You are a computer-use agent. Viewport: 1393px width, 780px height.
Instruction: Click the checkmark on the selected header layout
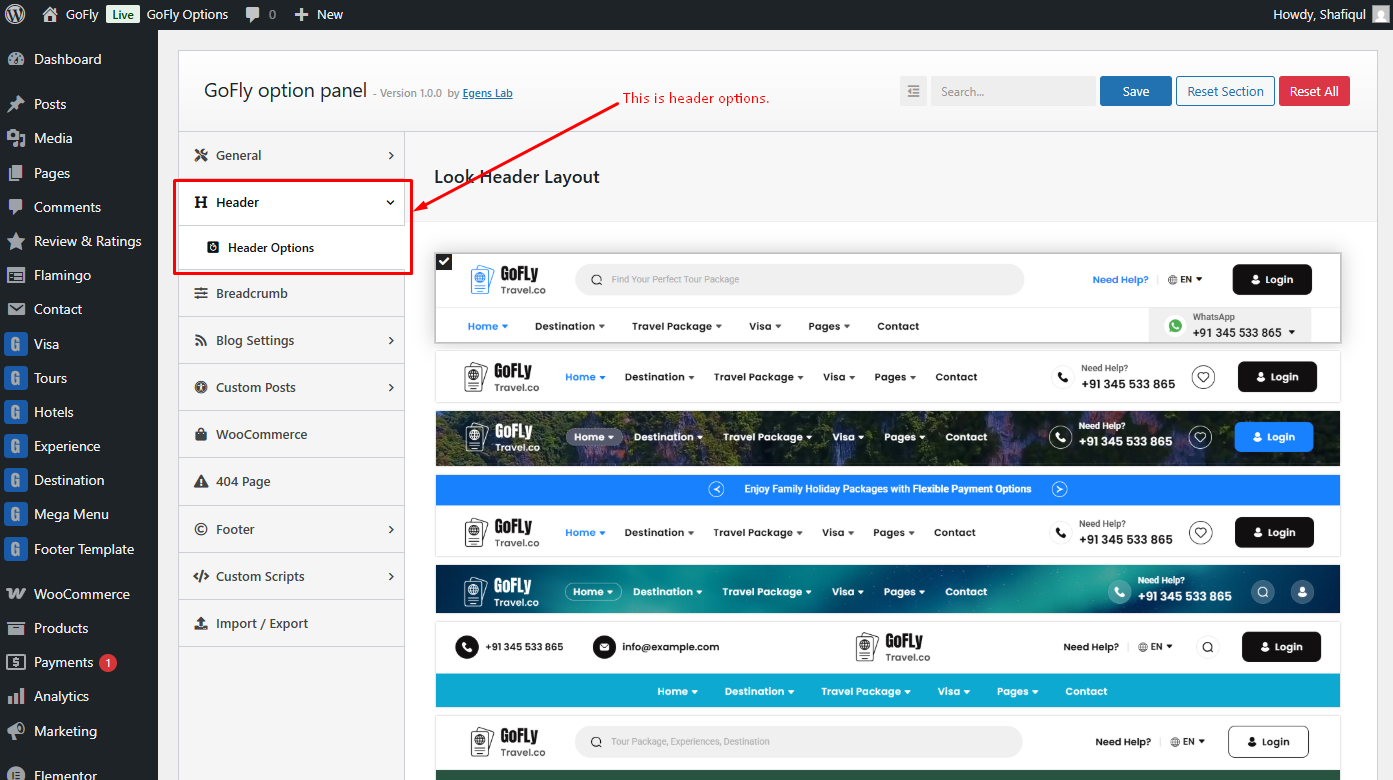pyautogui.click(x=444, y=262)
